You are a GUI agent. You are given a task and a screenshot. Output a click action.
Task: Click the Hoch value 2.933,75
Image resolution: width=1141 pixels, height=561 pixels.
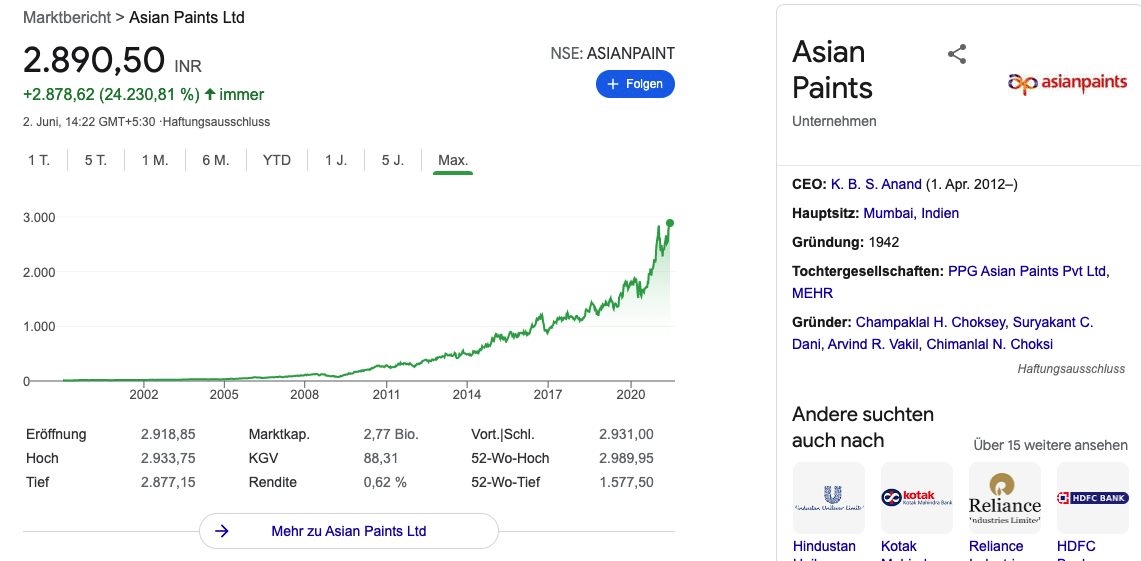168,458
